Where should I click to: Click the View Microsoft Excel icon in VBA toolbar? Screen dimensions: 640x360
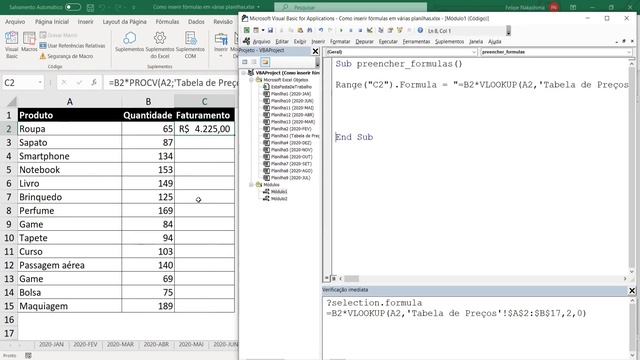click(x=247, y=30)
